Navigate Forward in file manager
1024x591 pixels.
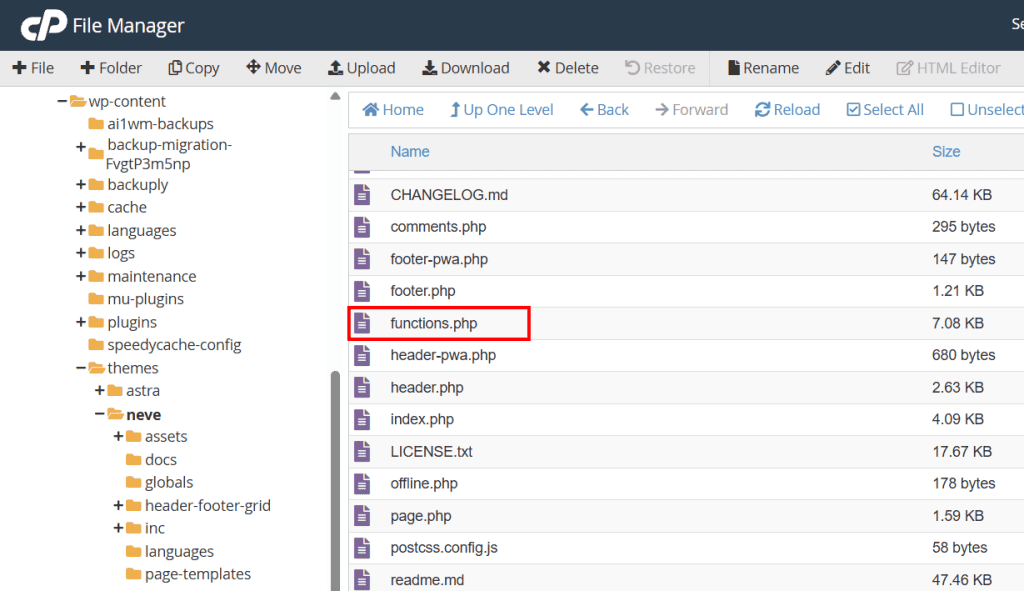(x=692, y=110)
